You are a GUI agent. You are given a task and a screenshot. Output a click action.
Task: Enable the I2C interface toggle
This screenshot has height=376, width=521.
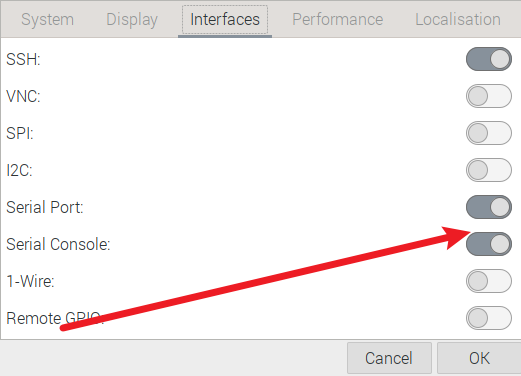(x=489, y=170)
